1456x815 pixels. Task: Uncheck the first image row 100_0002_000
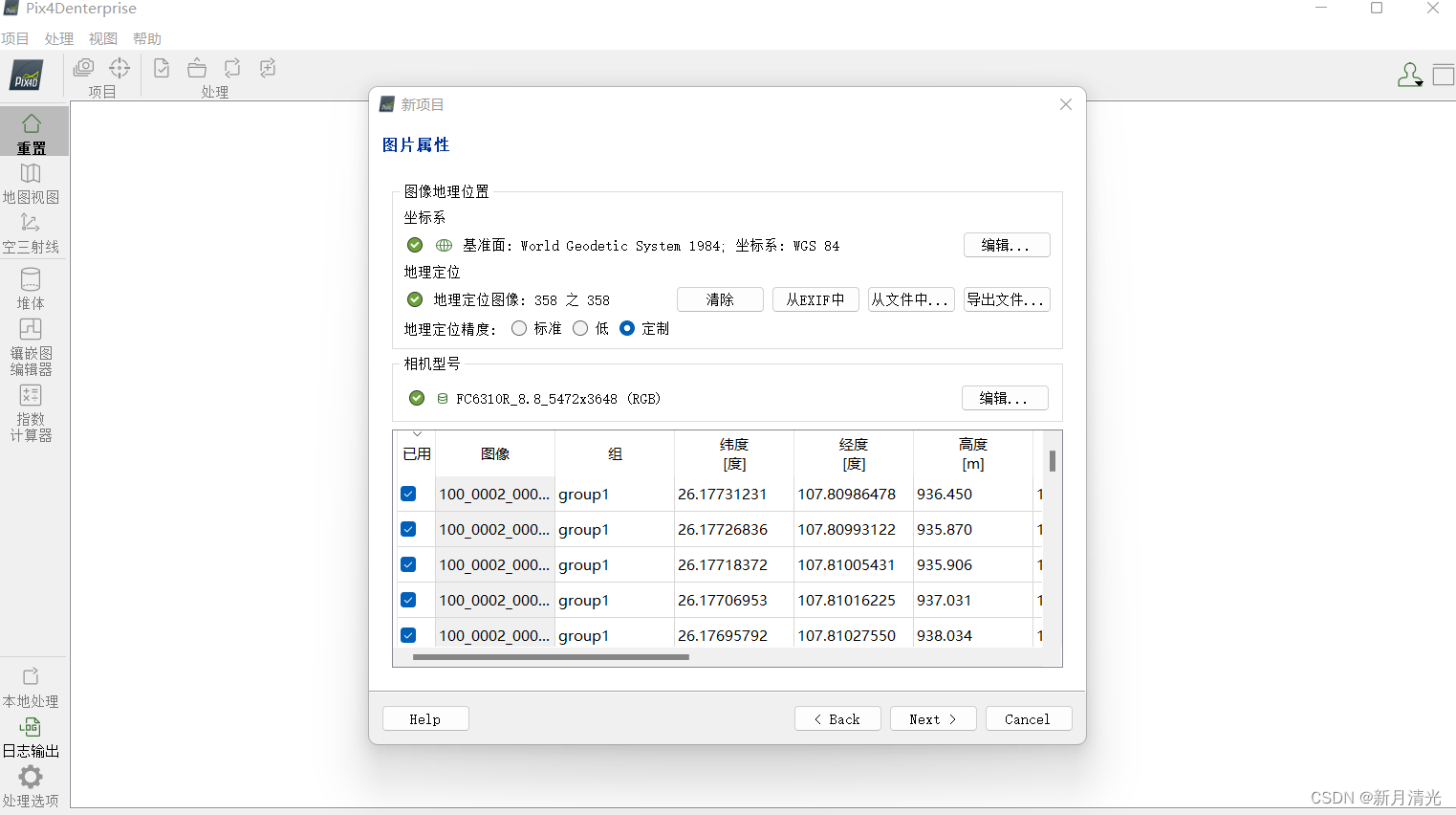pos(408,494)
